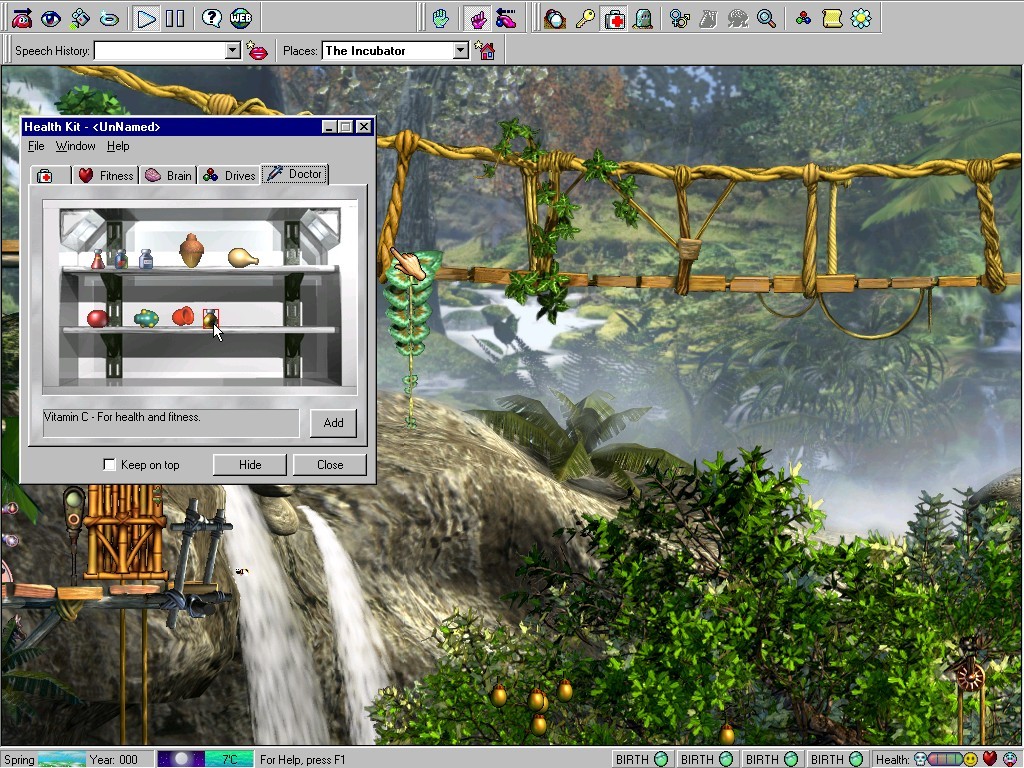Viewport: 1024px width, 768px height.
Task: Click the Year: 000 status text
Action: pos(114,760)
